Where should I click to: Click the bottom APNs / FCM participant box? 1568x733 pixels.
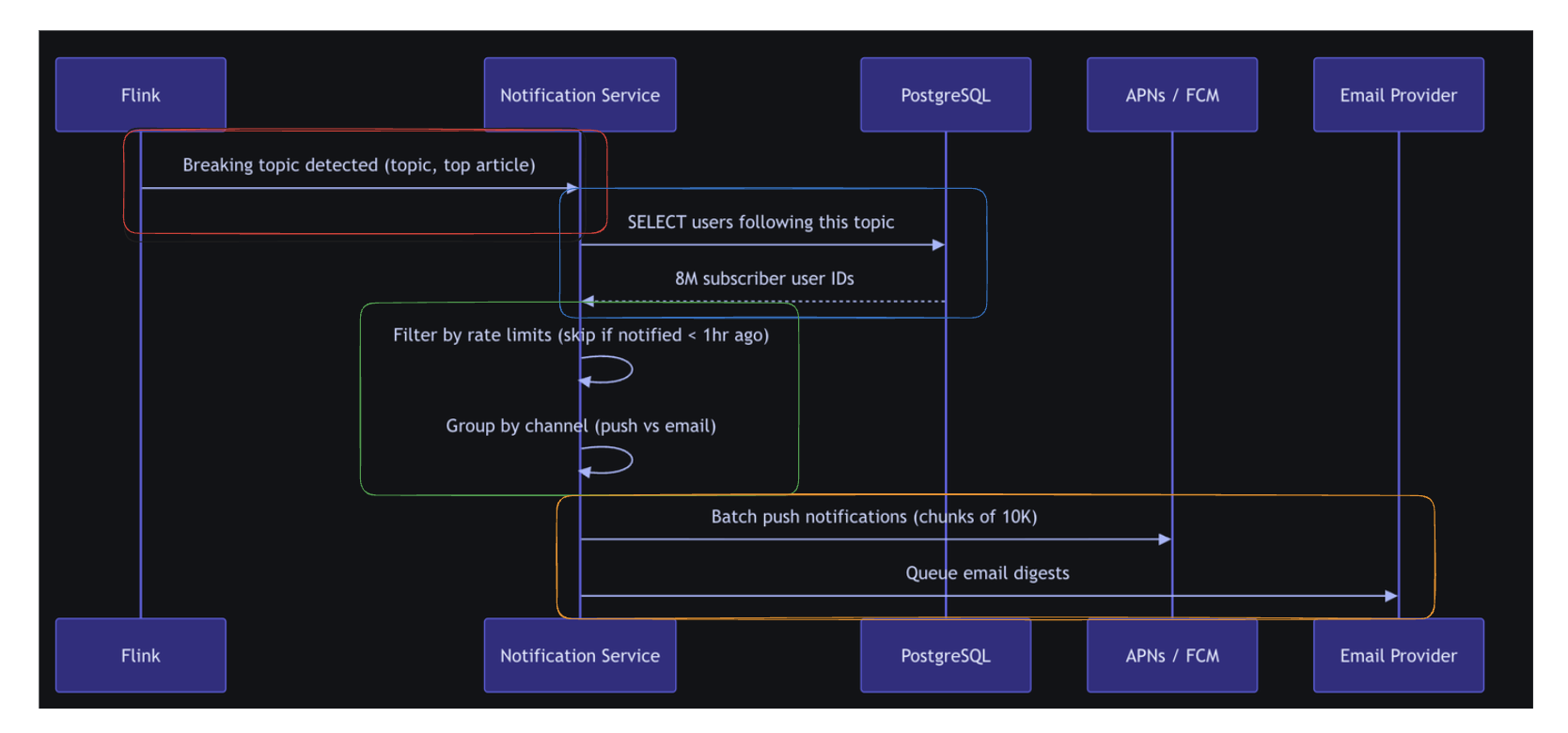tap(1172, 655)
